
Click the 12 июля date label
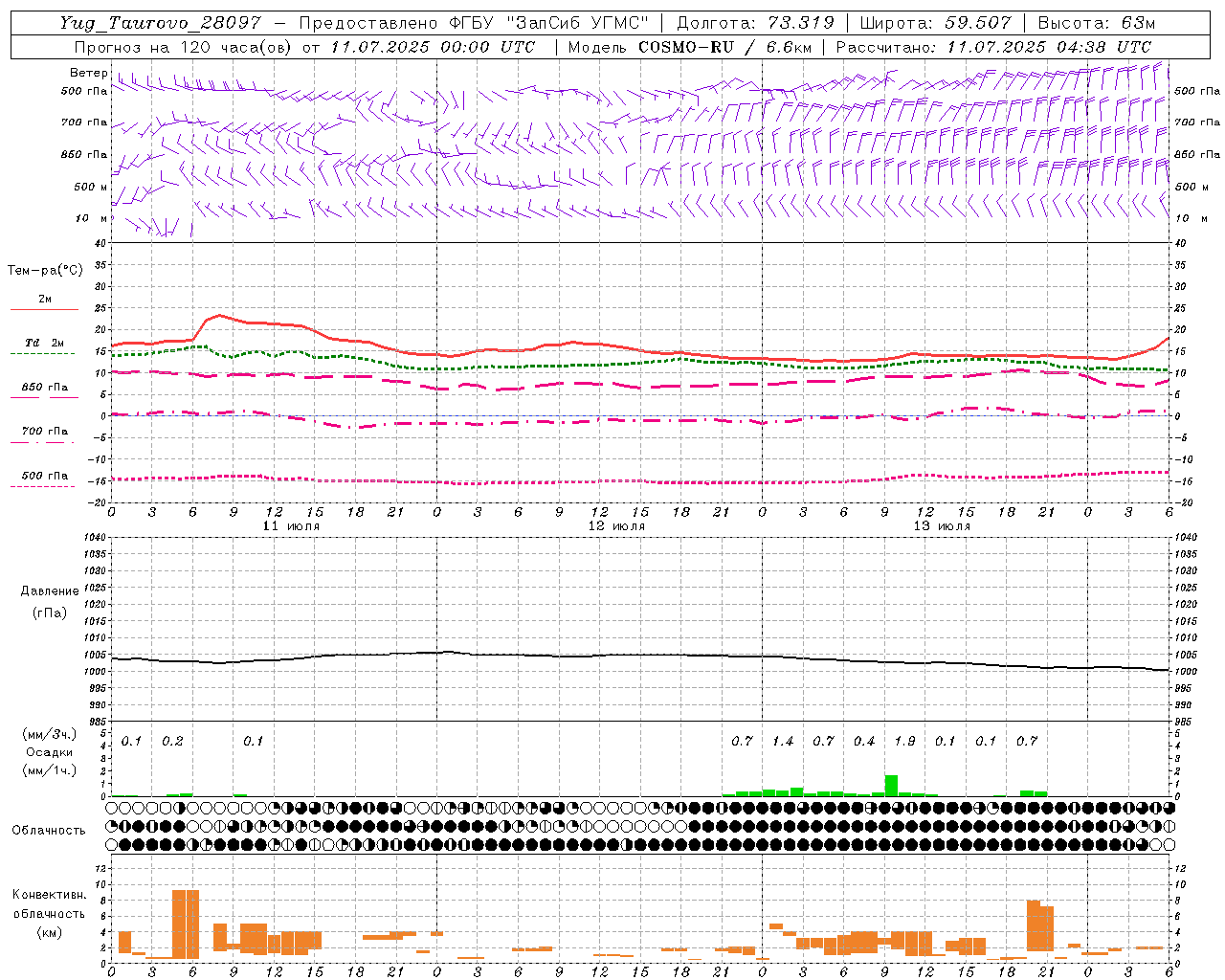click(616, 526)
